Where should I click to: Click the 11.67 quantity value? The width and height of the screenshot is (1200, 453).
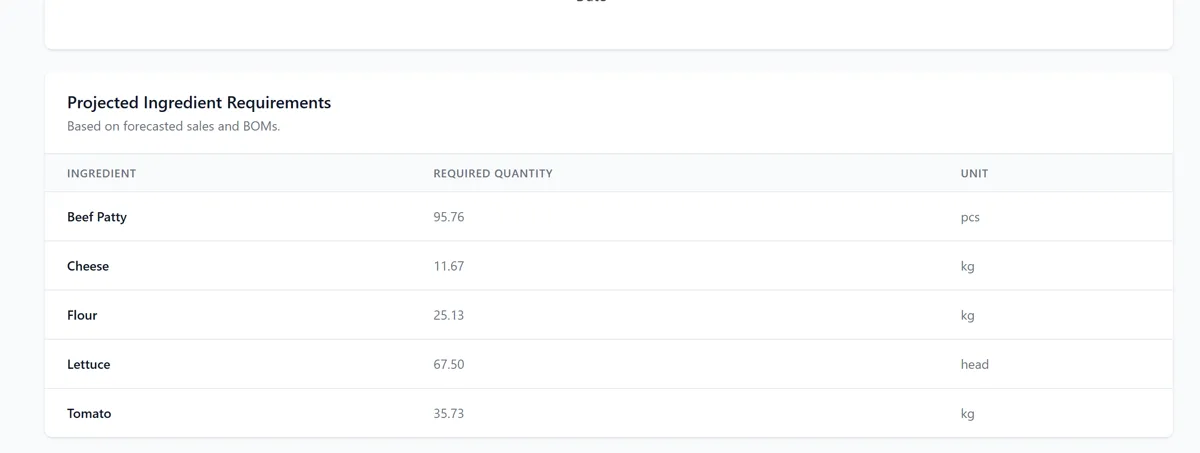(x=448, y=266)
